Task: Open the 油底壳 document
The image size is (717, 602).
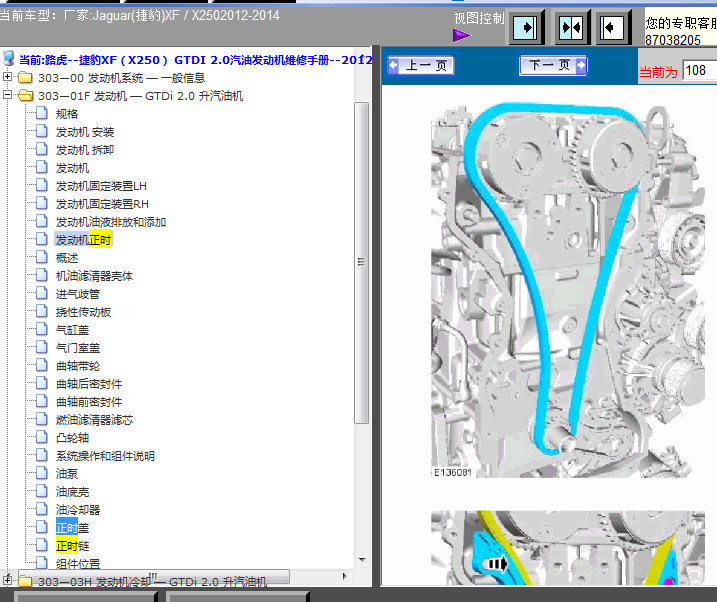Action: [72, 492]
